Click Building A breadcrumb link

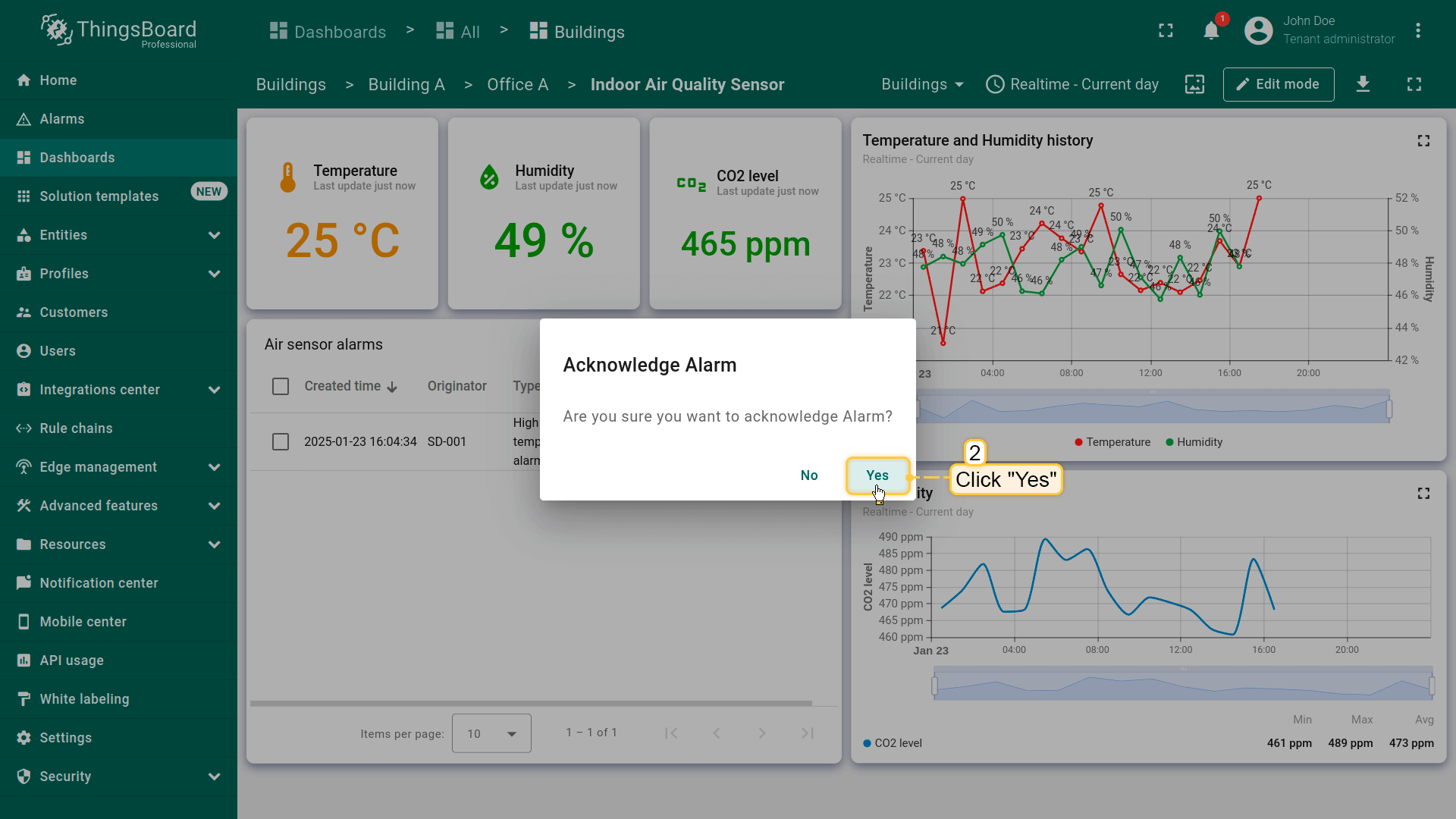(x=406, y=85)
